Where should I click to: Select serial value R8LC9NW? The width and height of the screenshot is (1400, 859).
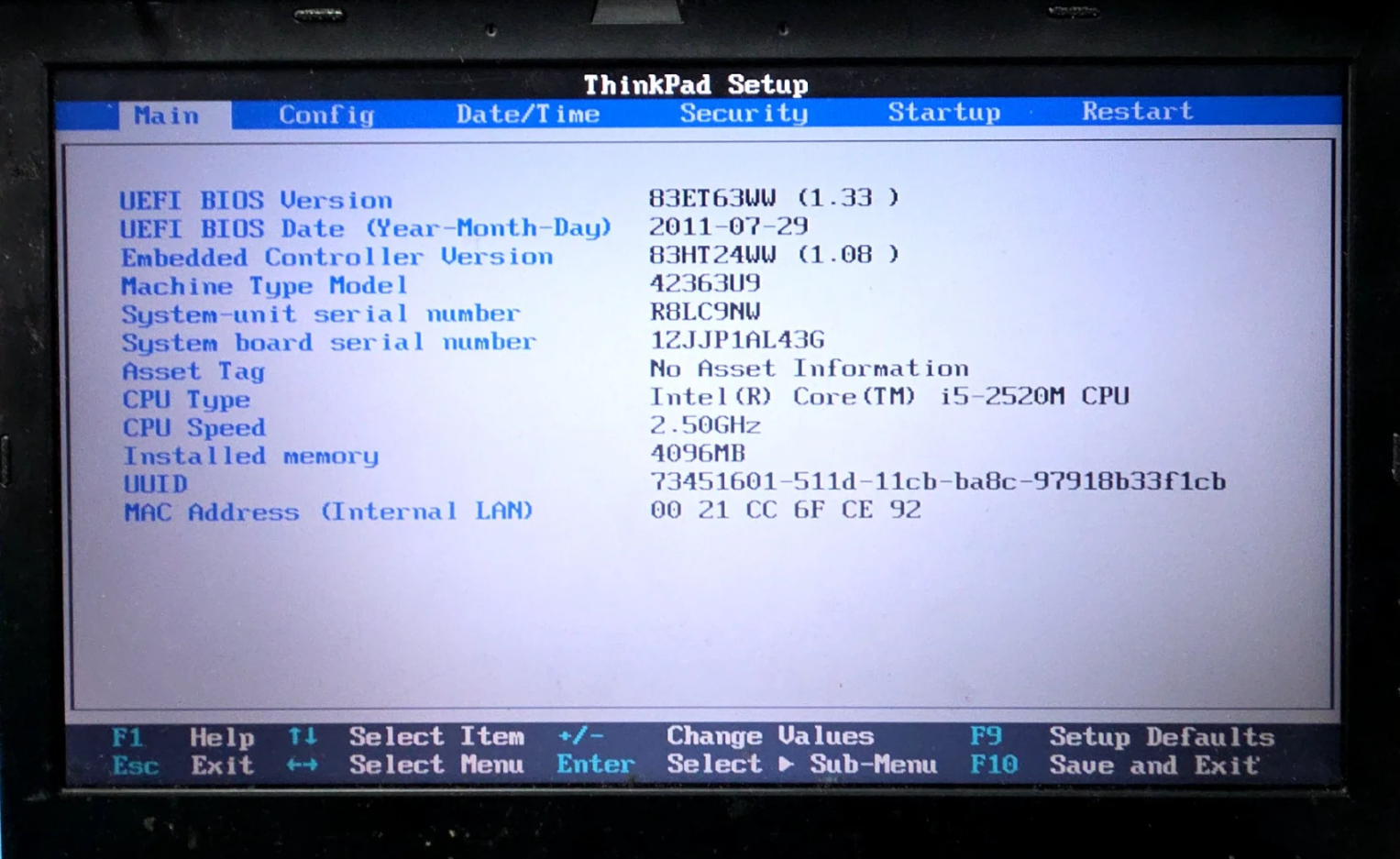[x=705, y=312]
